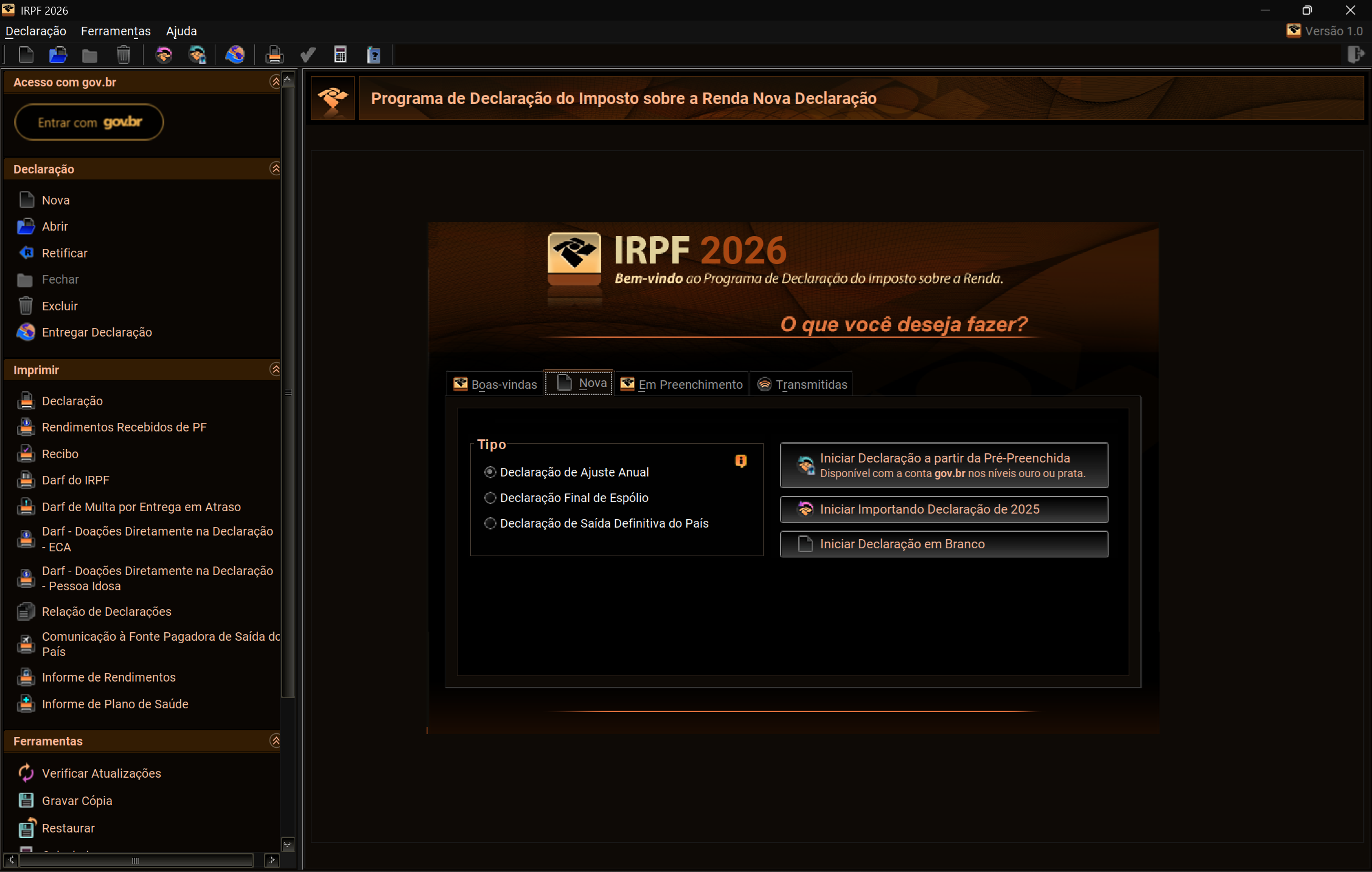1372x872 pixels.
Task: Click the blue open-folder toolbar icon
Action: 58,55
